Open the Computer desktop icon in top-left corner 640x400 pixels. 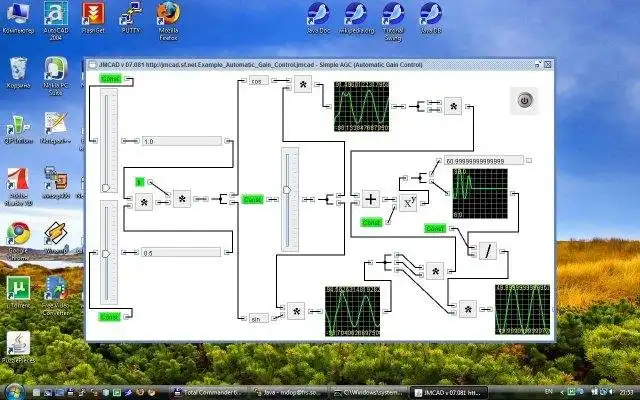coord(18,18)
